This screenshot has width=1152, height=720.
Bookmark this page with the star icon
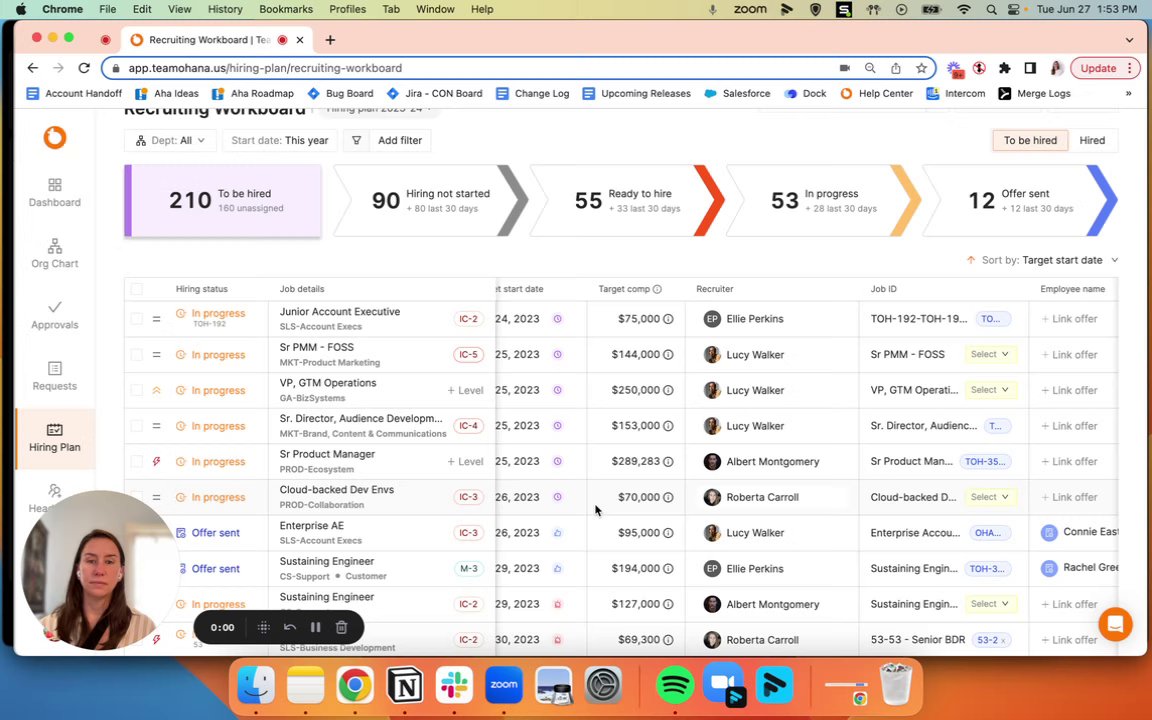pos(921,68)
